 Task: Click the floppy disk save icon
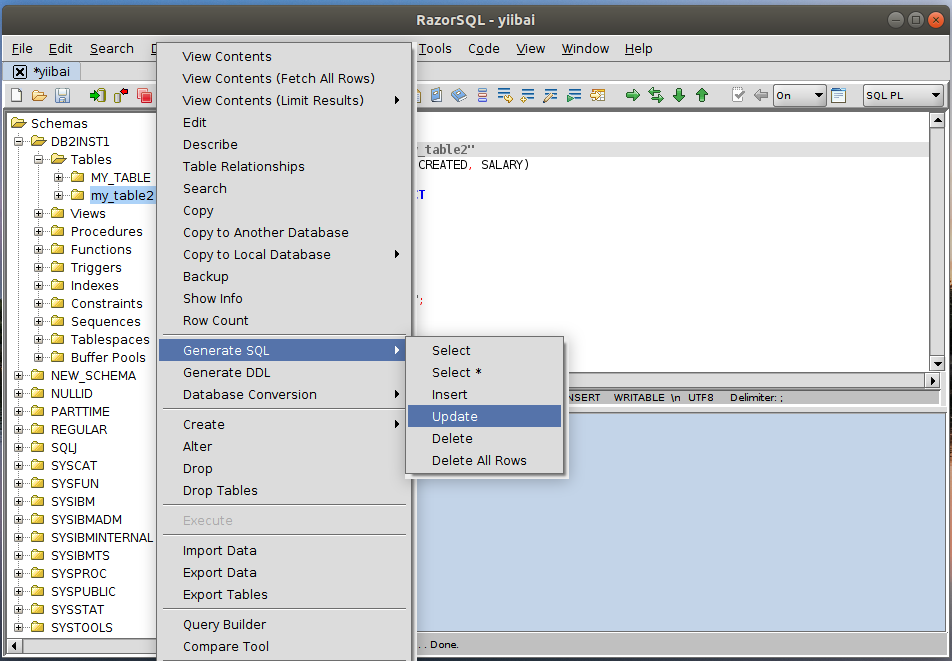pyautogui.click(x=63, y=95)
